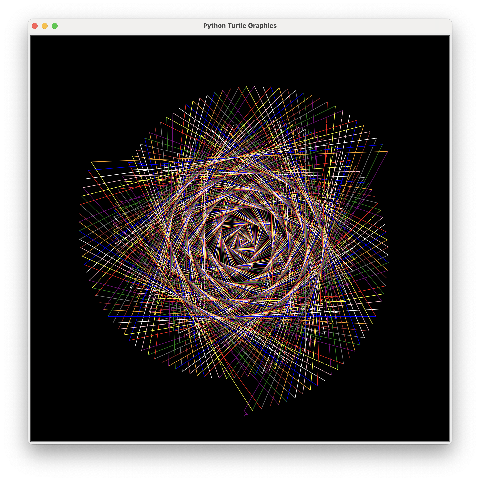Close the Python Turtle Graphics window

click(x=35, y=26)
